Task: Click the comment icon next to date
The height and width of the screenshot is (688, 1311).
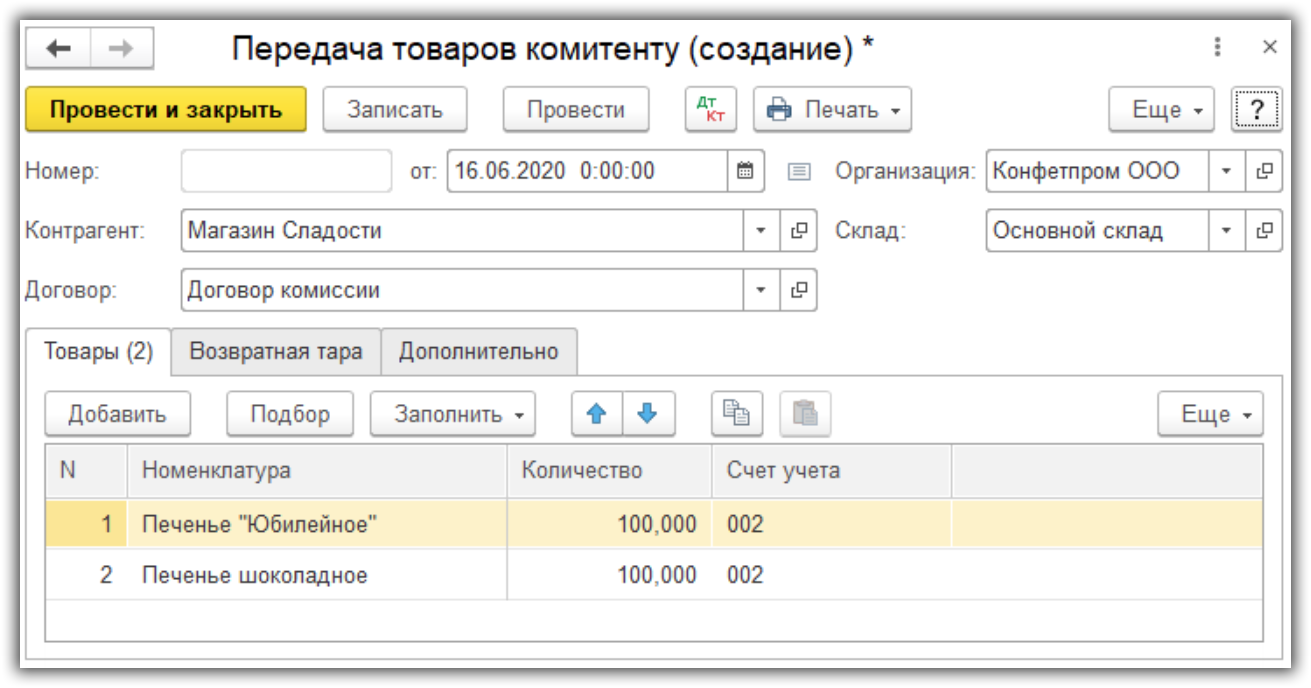Action: [799, 171]
